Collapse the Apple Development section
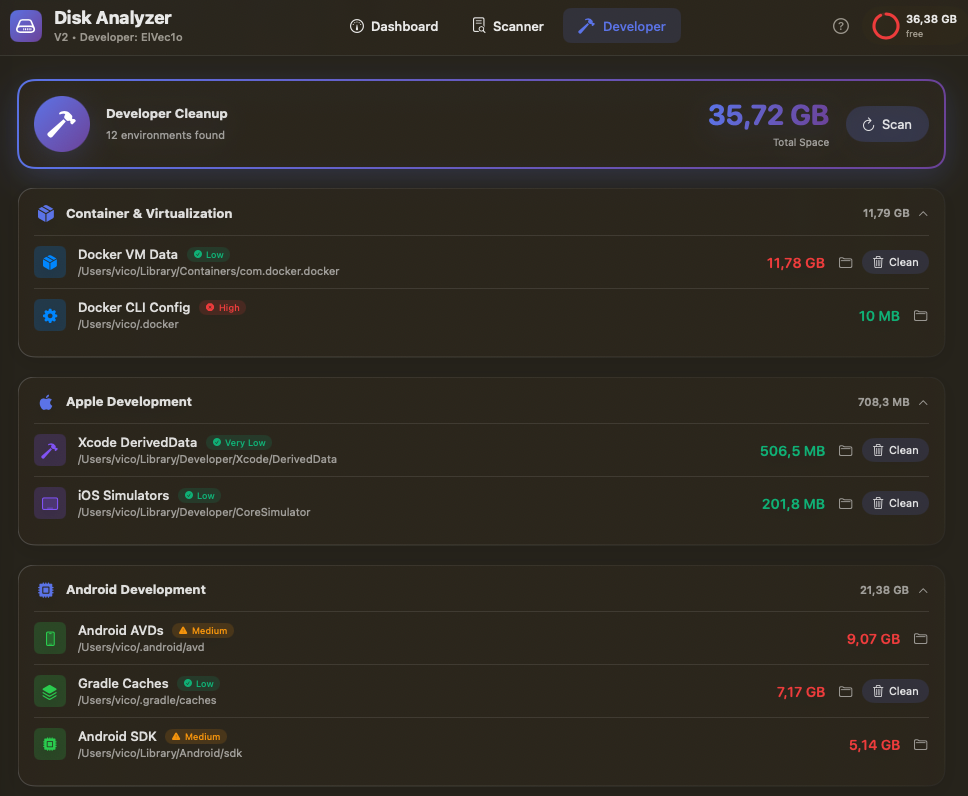This screenshot has height=796, width=968. coord(923,402)
